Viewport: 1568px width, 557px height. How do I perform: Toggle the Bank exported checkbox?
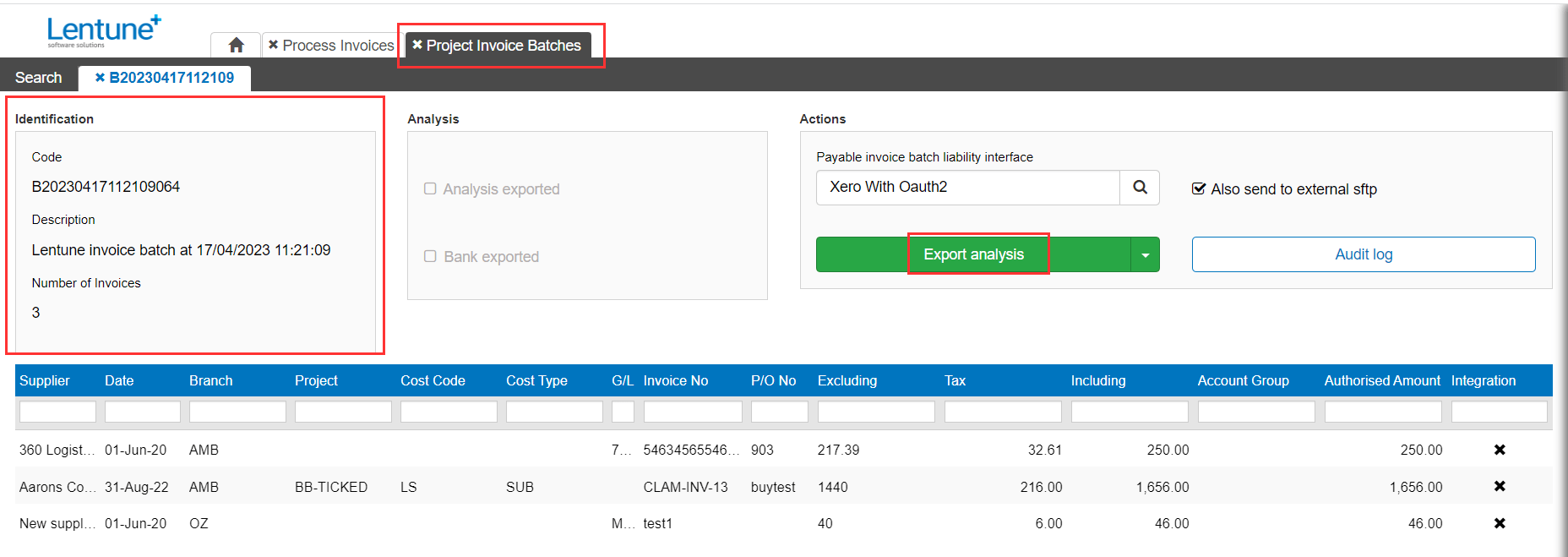430,256
